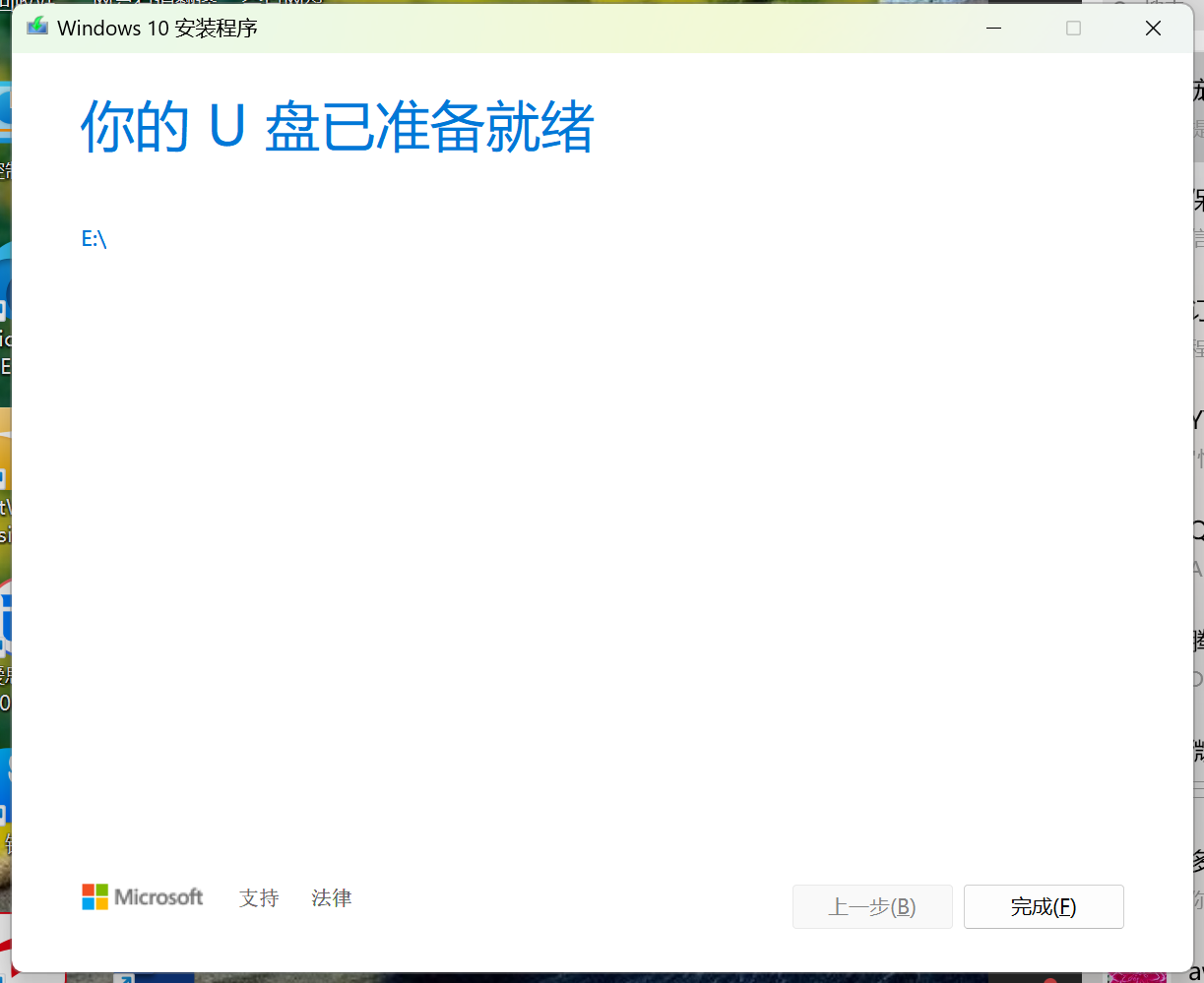Click the disabled maximize window button
Screen dimensions: 1204x983
pyautogui.click(x=1074, y=29)
